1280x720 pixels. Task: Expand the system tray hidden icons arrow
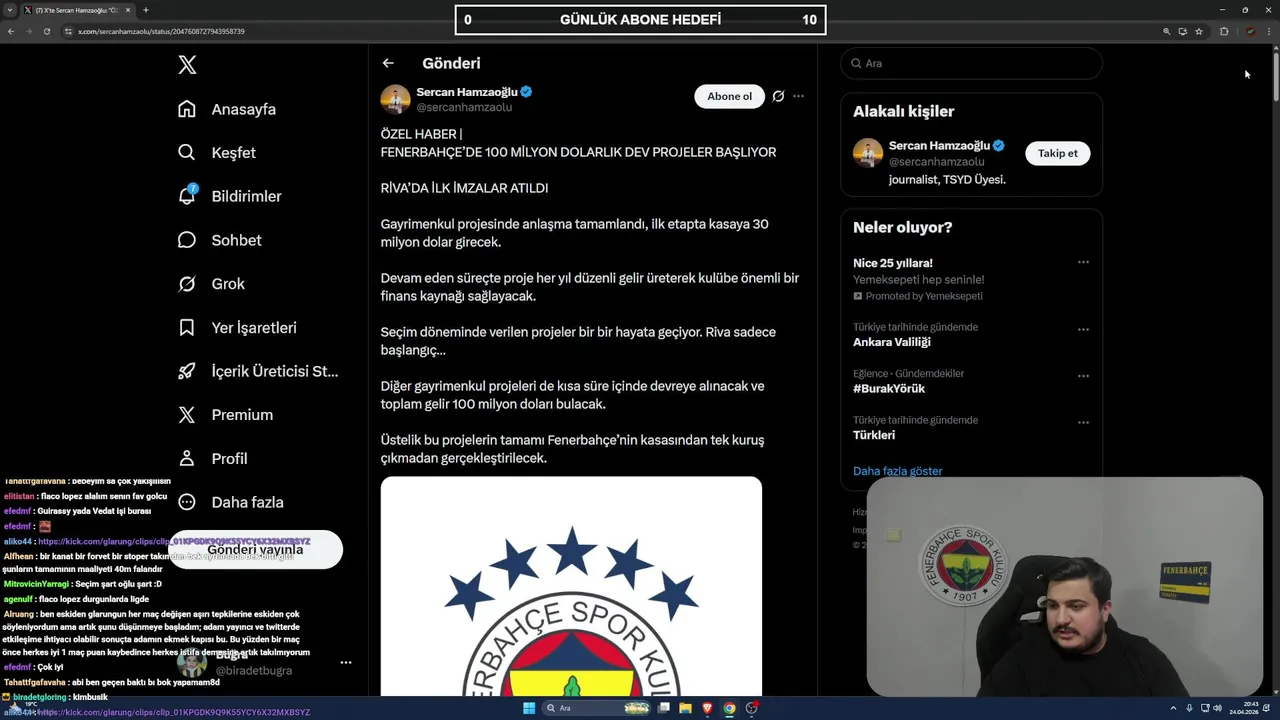point(1174,708)
